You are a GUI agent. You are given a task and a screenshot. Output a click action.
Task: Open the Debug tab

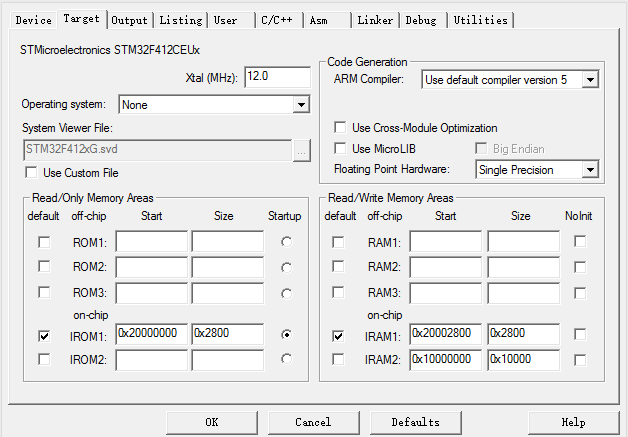[x=423, y=20]
